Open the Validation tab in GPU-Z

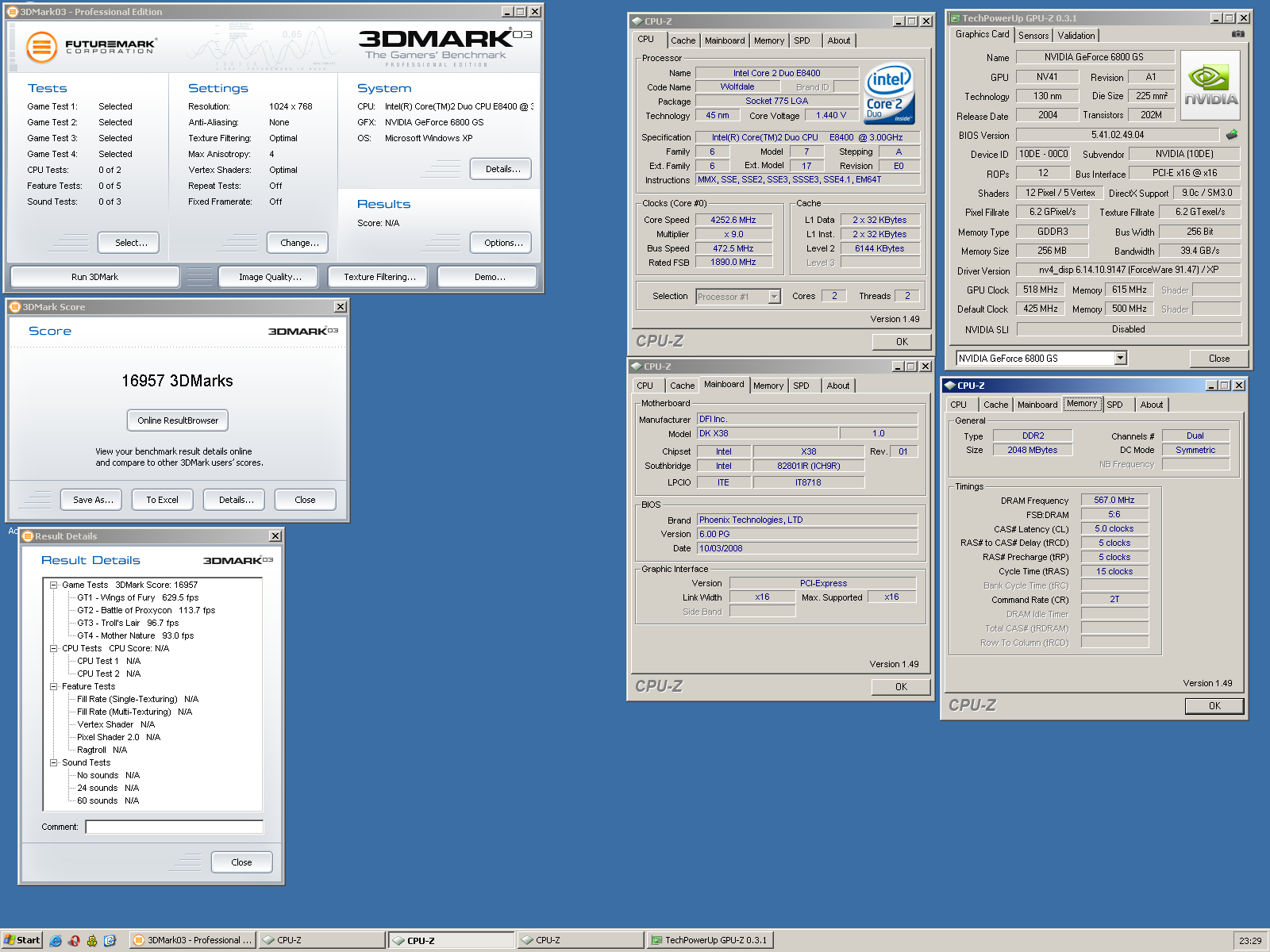click(x=1076, y=36)
